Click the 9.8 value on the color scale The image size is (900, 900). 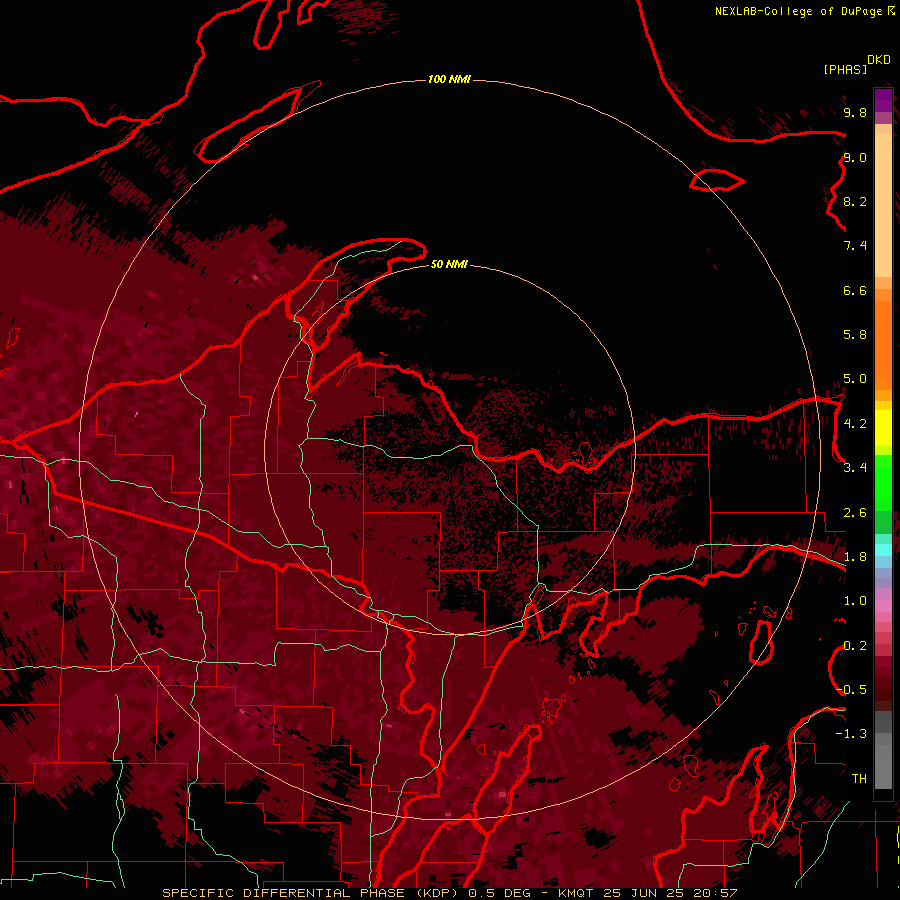854,112
